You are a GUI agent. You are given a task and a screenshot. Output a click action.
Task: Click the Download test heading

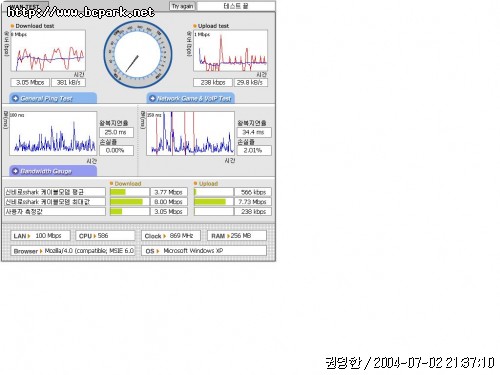click(x=35, y=26)
